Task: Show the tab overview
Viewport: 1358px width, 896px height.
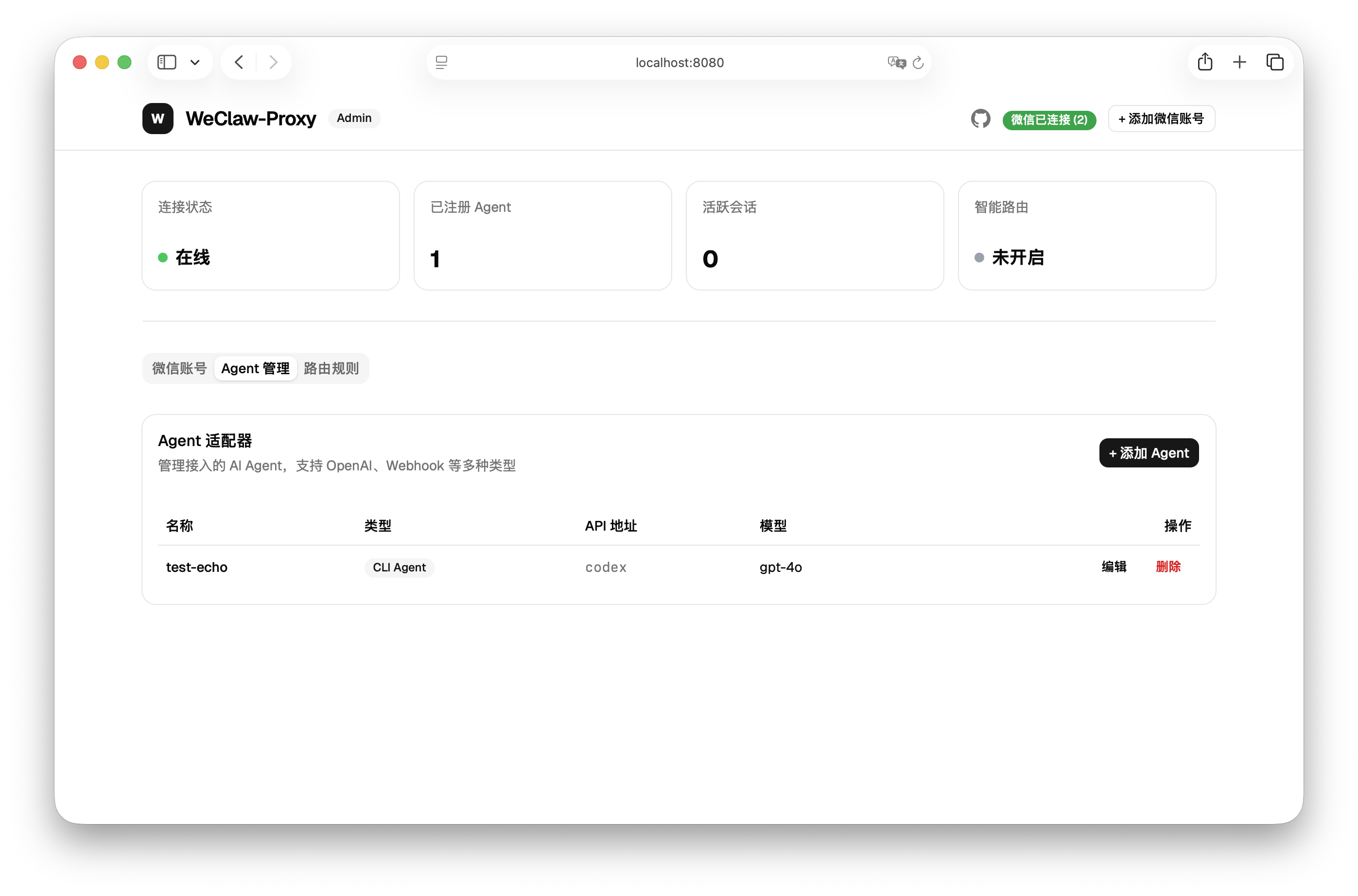Action: [1274, 62]
